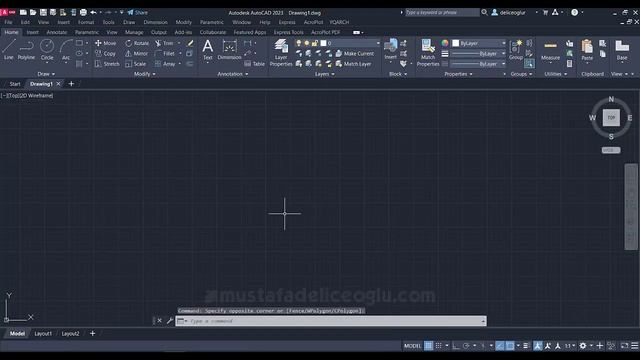Activate the Copy command
This screenshot has height=360, width=640.
(x=105, y=53)
